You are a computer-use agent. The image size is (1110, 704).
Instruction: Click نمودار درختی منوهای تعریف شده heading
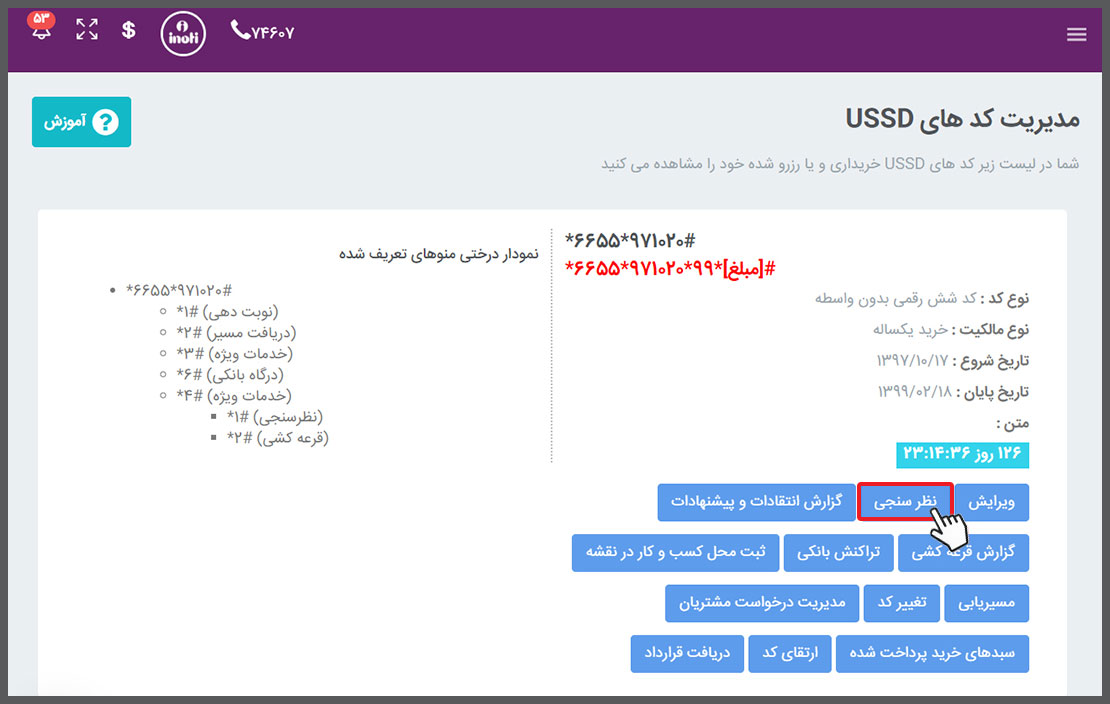click(438, 254)
